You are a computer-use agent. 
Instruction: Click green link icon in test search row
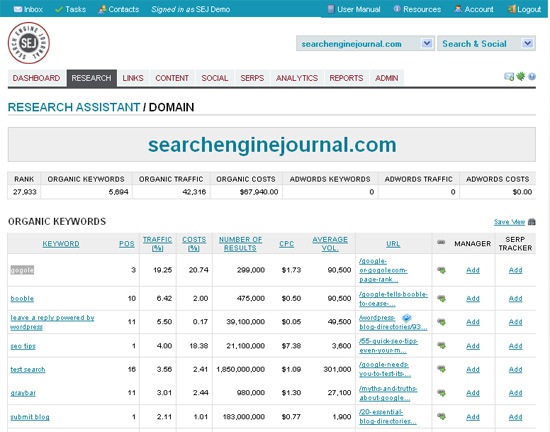(x=441, y=369)
